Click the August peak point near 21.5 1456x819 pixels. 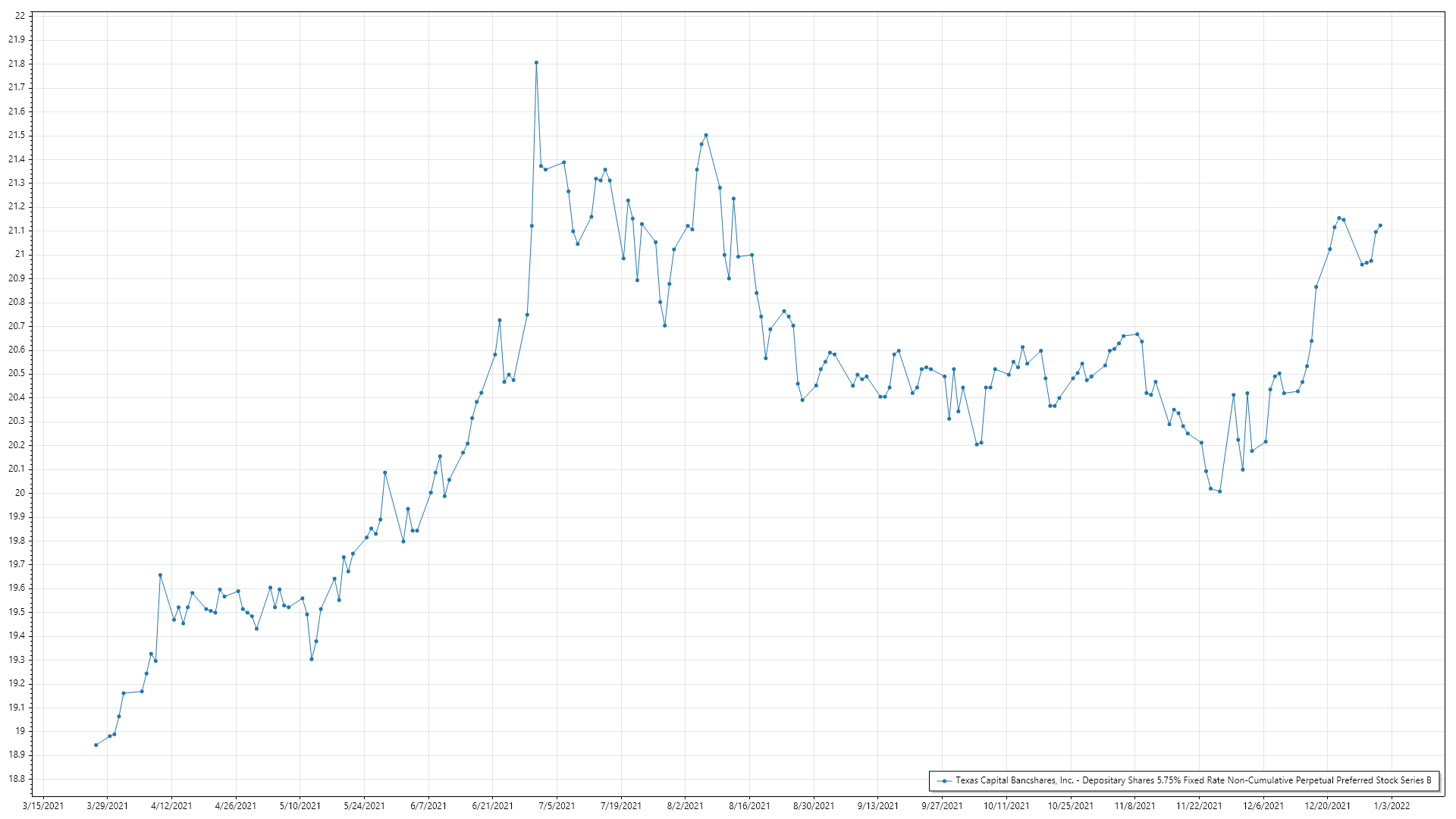click(706, 135)
